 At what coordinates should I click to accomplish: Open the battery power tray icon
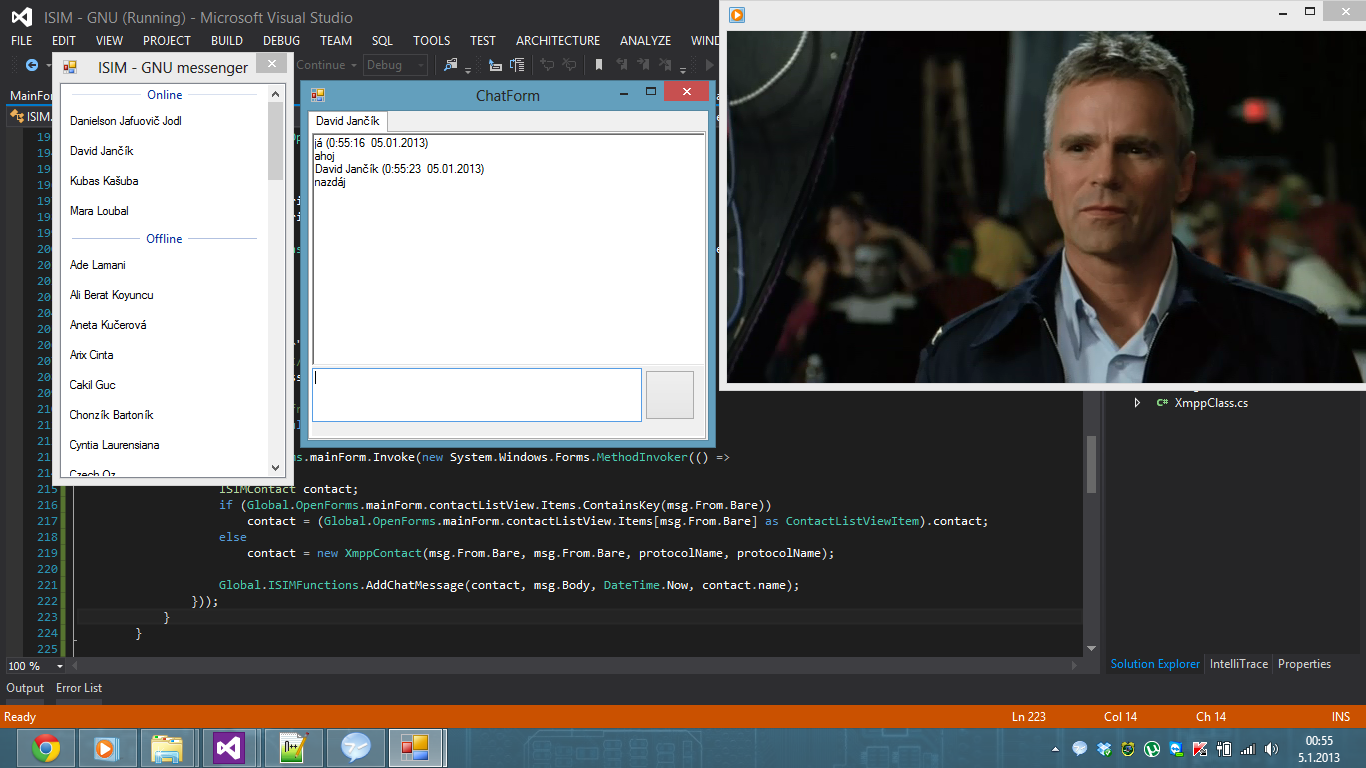click(1223, 748)
